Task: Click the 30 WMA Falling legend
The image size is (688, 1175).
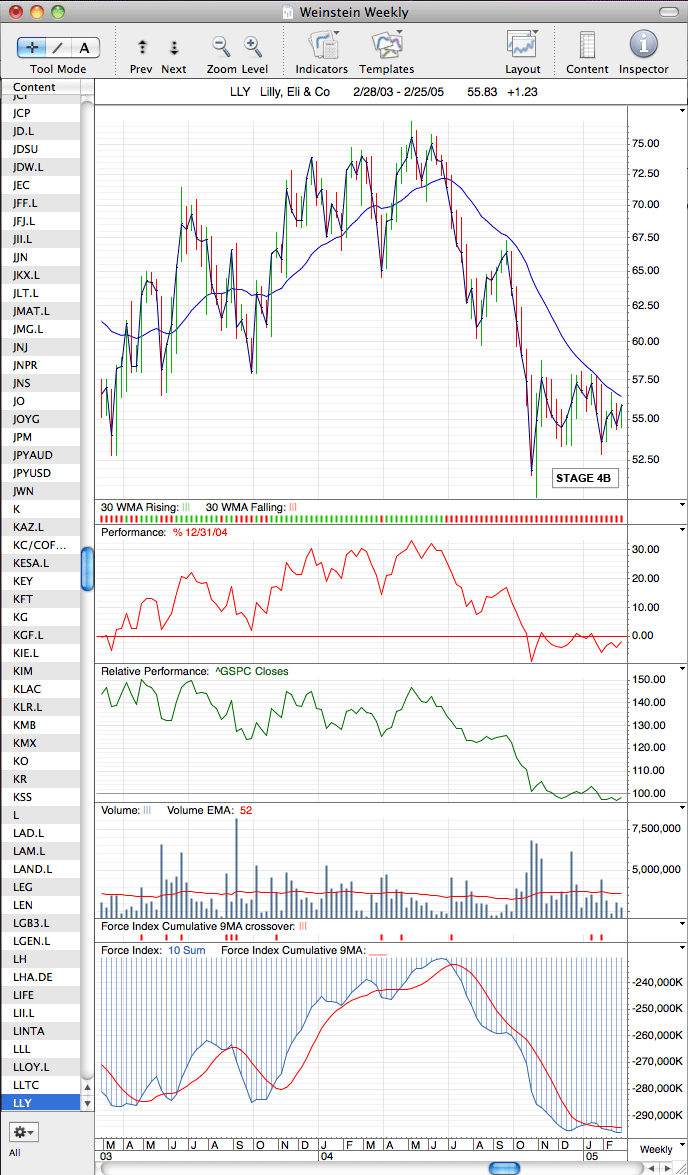Action: pos(252,507)
